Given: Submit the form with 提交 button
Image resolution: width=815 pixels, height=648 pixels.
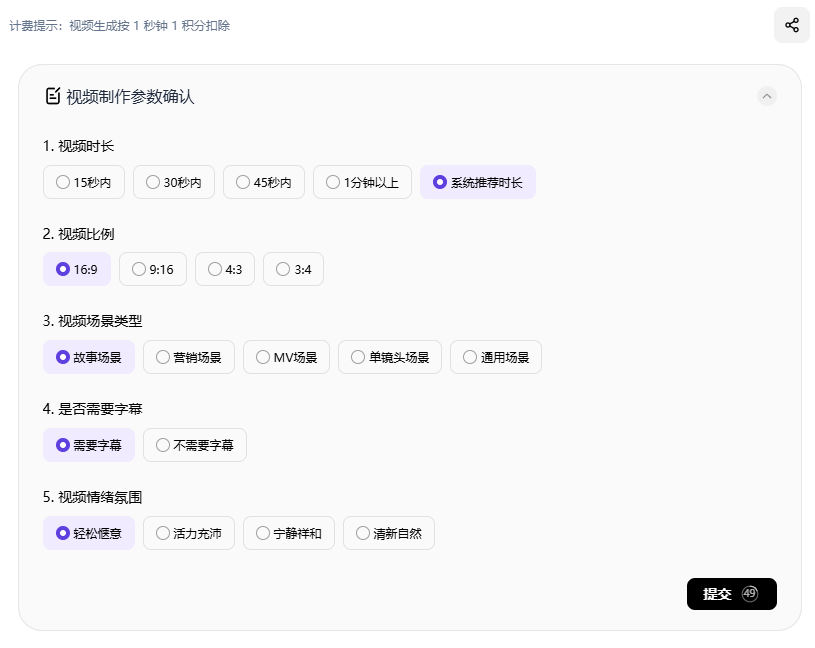Looking at the screenshot, I should click(x=731, y=593).
